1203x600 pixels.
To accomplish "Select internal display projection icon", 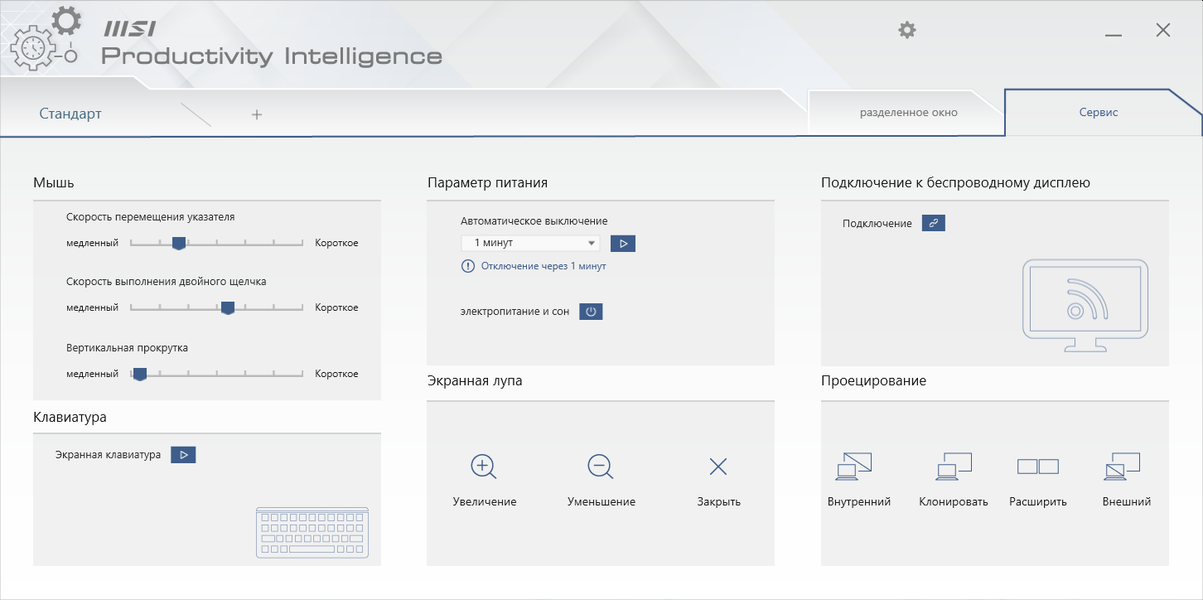I will 854,465.
